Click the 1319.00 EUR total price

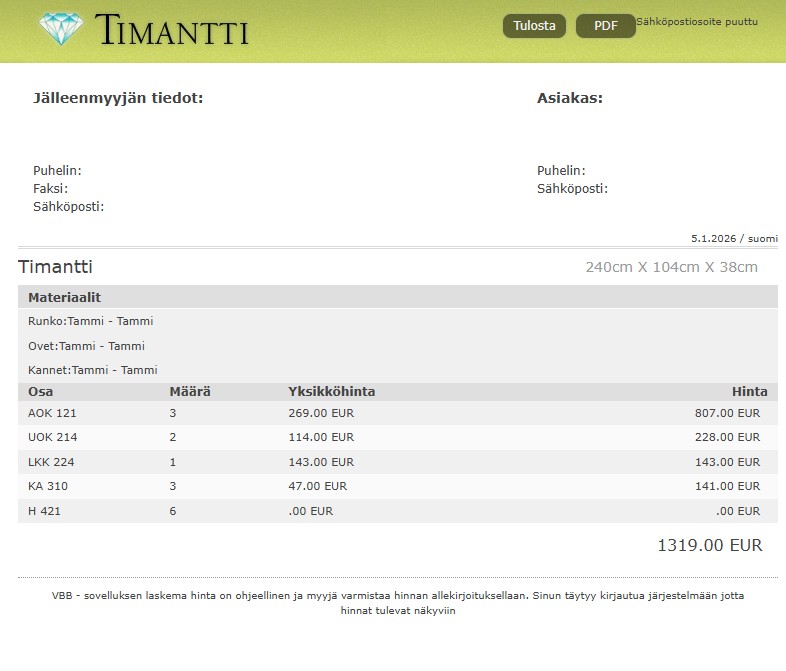point(709,545)
